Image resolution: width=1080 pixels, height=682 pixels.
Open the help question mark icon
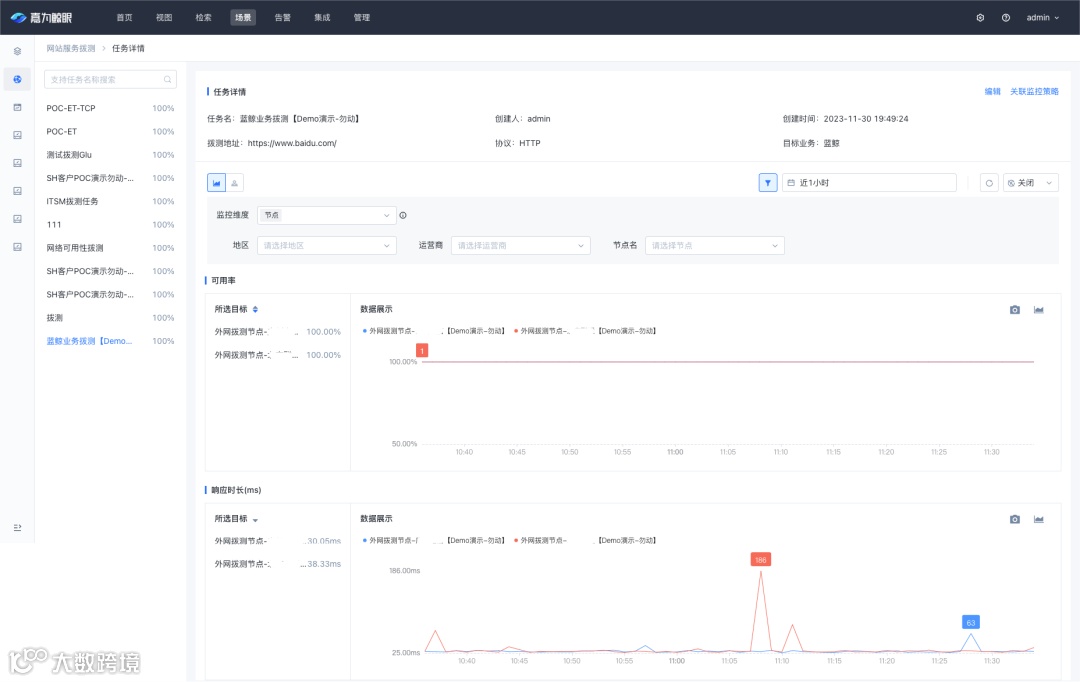1006,18
